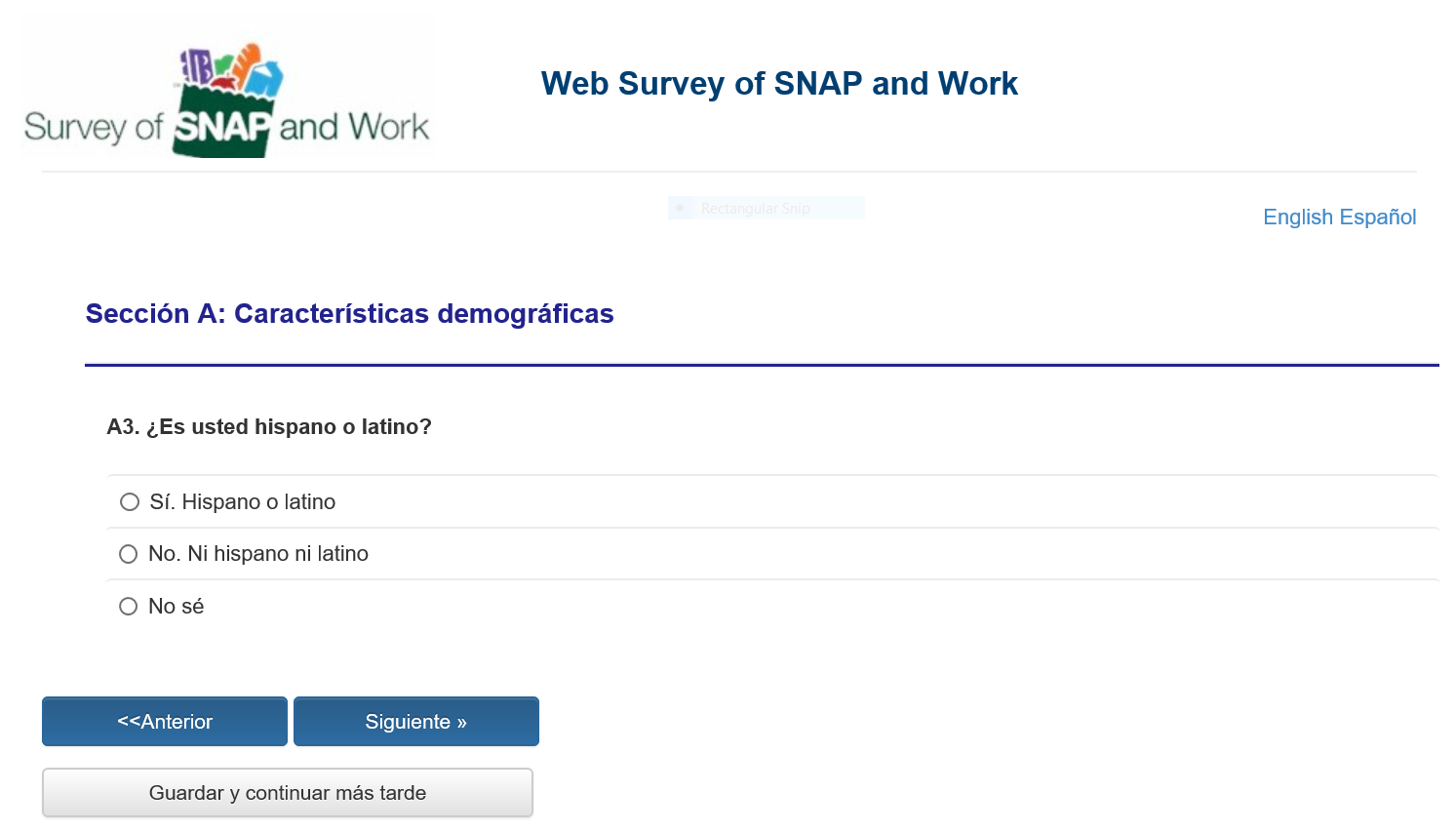This screenshot has height=832, width=1456.
Task: Switch survey language to English
Action: click(x=1297, y=218)
